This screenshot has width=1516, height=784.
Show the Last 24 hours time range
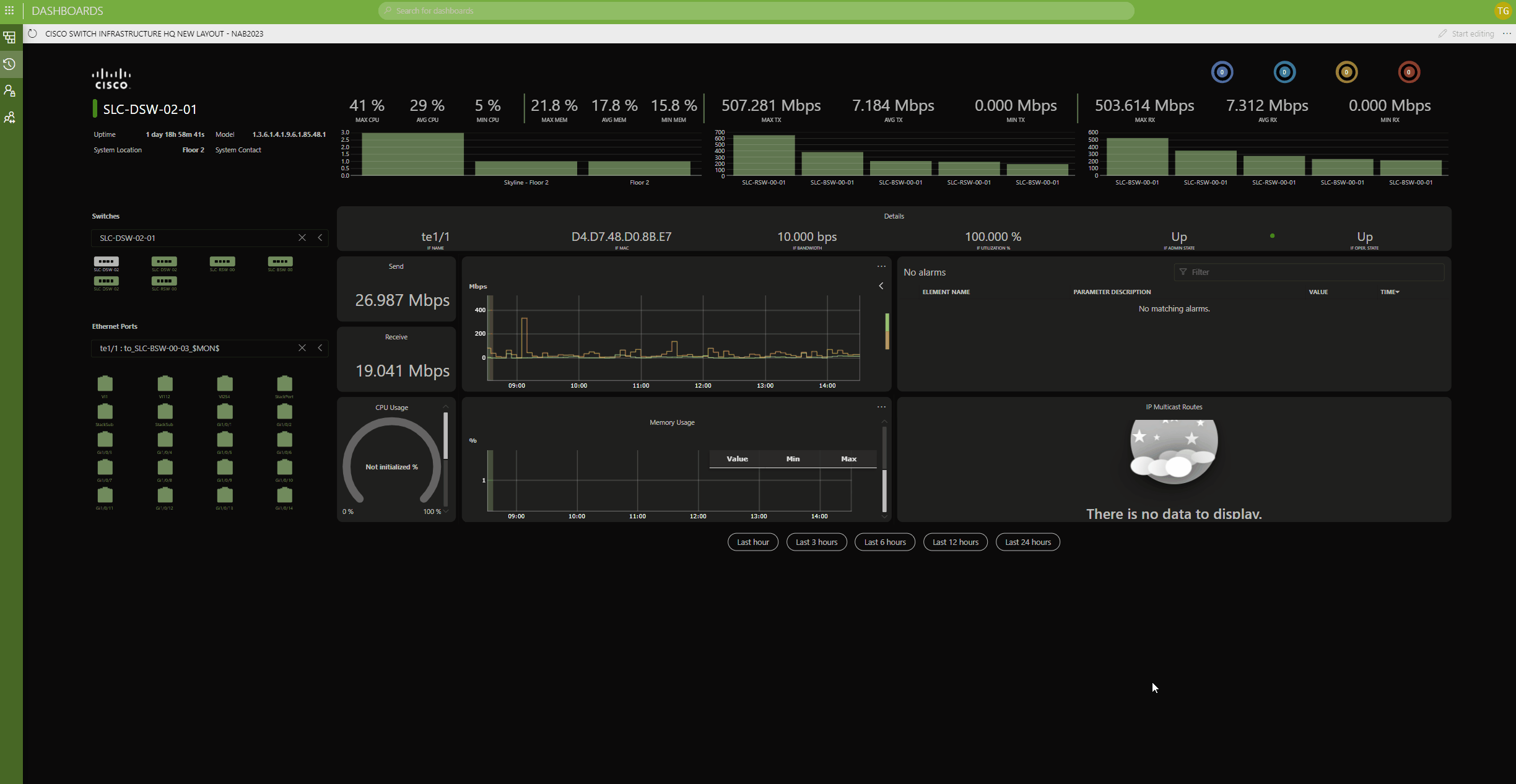click(x=1028, y=542)
